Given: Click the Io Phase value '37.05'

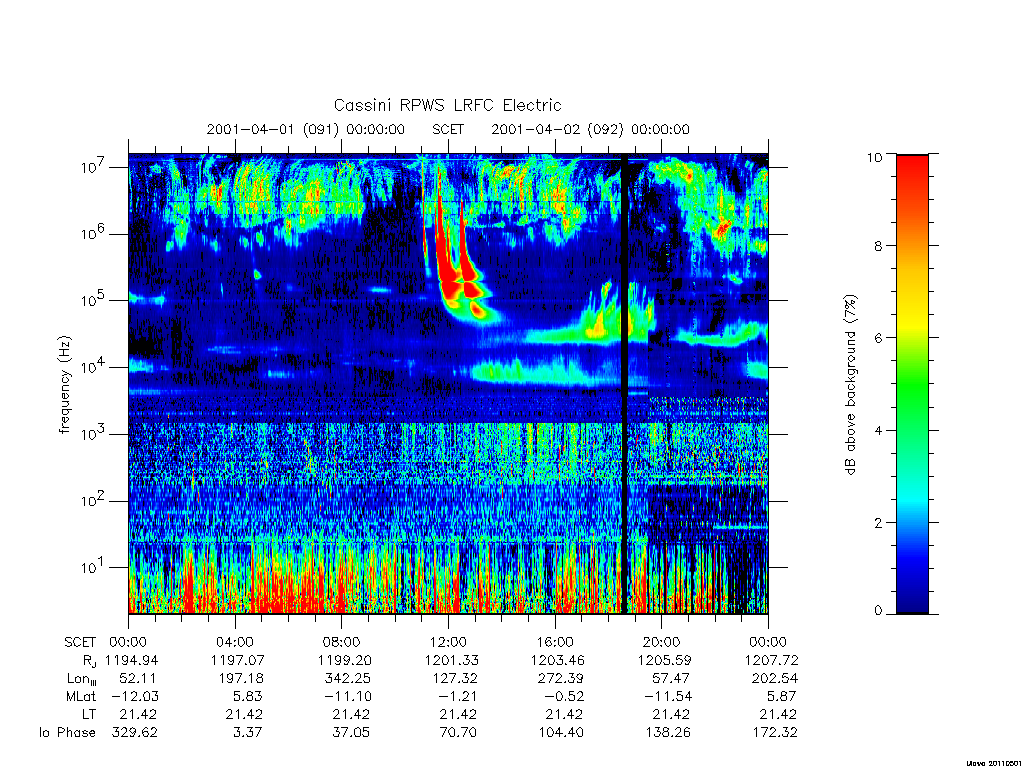Looking at the screenshot, I should click(351, 733).
